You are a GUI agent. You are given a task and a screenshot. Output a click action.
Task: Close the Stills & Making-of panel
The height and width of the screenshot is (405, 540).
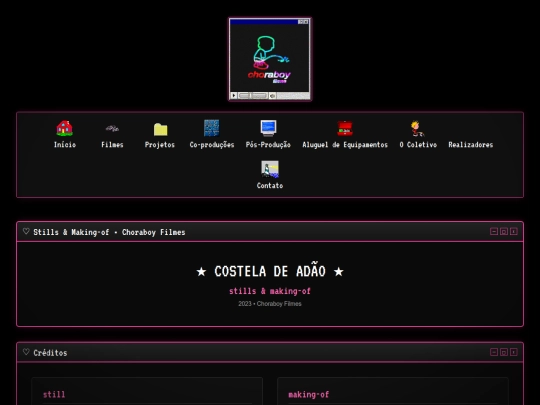click(x=514, y=231)
